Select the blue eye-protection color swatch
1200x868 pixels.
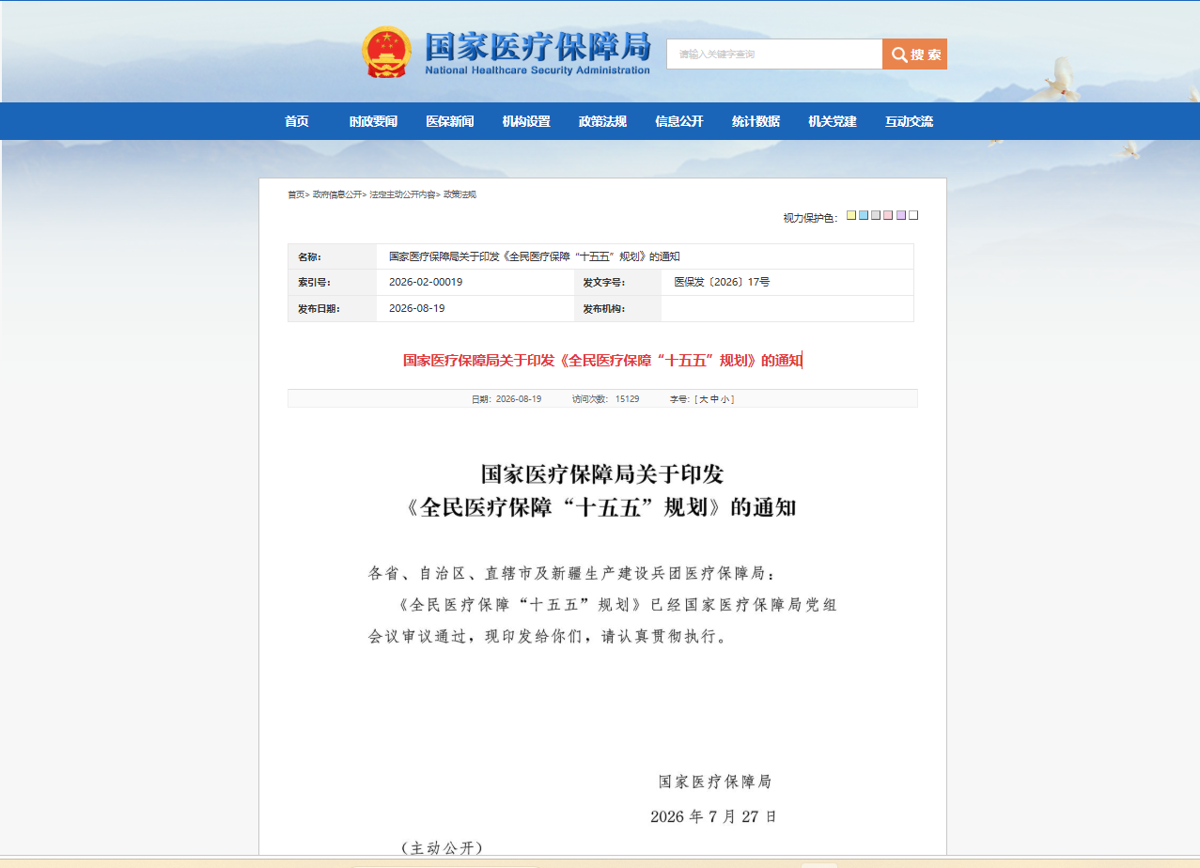(x=863, y=215)
